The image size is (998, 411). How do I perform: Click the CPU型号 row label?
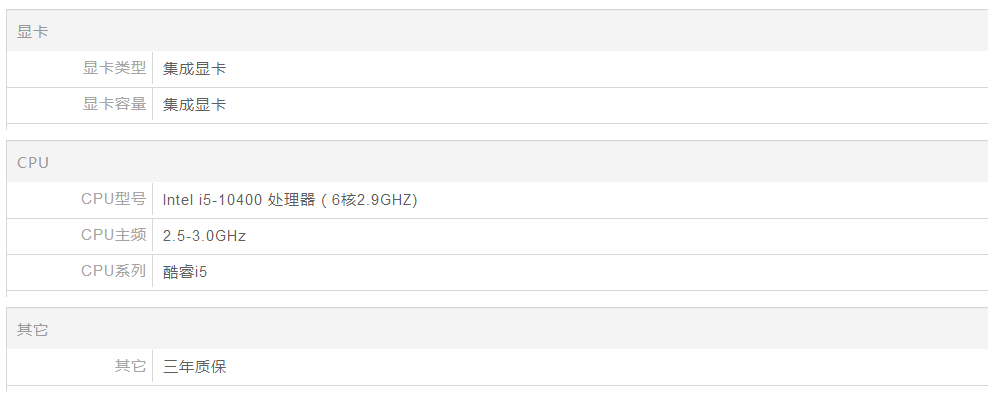point(113,200)
